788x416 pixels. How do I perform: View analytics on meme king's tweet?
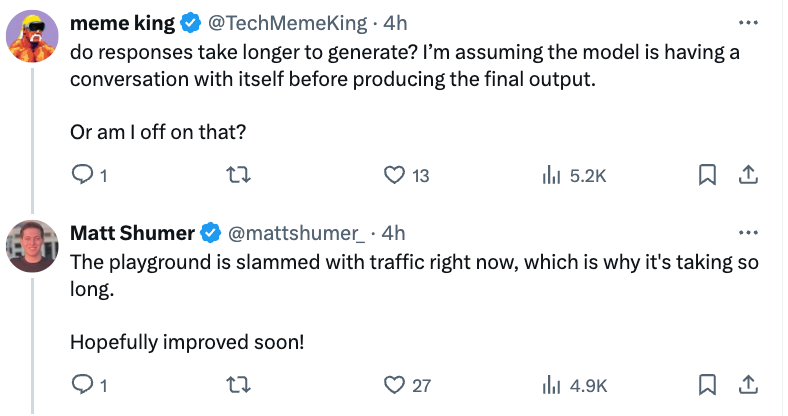pyautogui.click(x=549, y=175)
